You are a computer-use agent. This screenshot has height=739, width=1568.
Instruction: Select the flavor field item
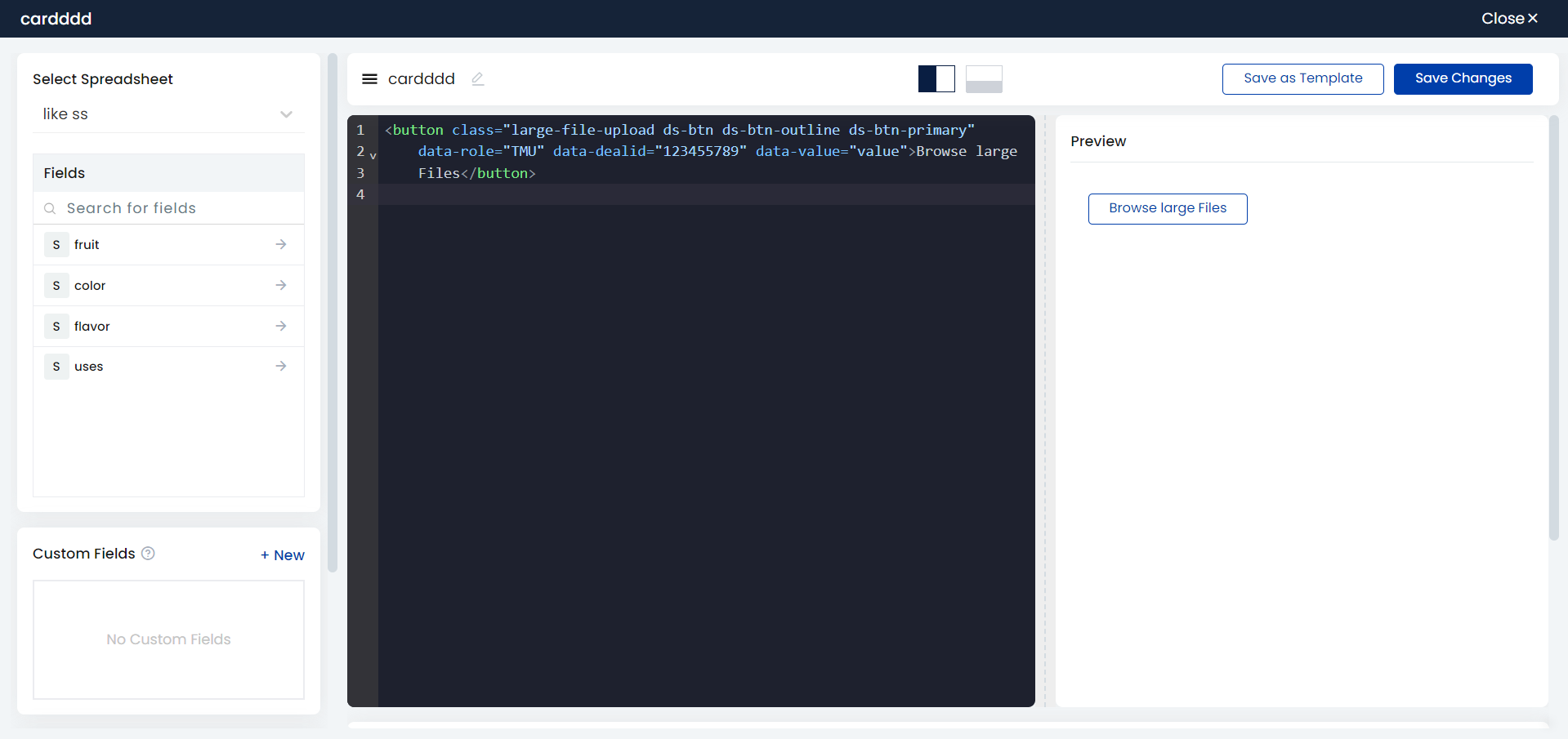92,327
